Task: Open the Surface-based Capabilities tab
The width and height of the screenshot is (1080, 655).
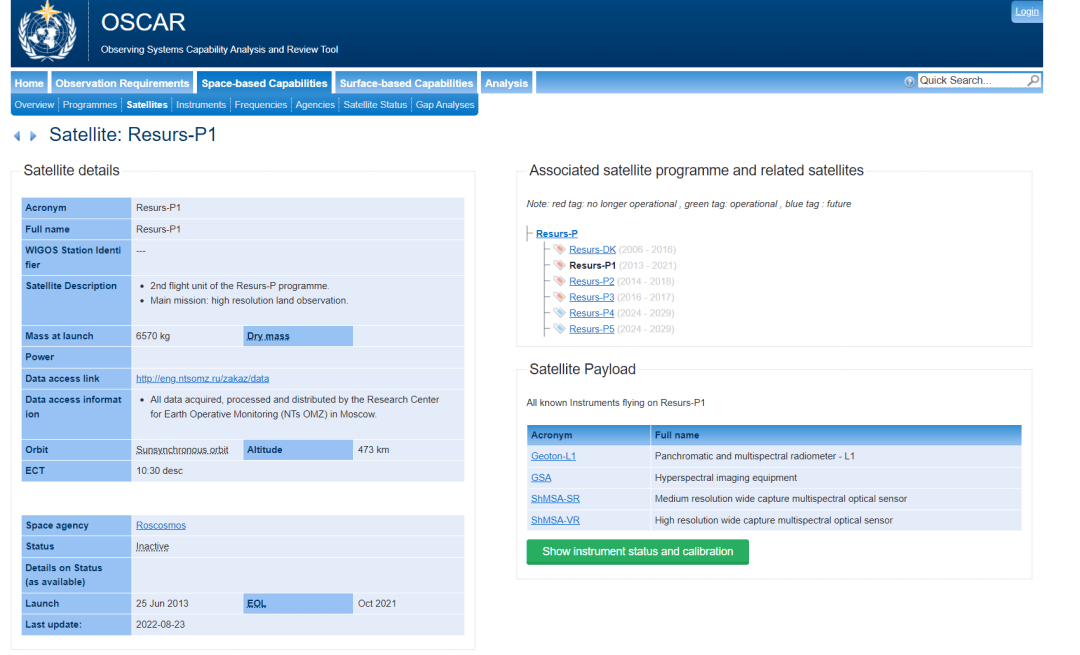Action: 406,83
